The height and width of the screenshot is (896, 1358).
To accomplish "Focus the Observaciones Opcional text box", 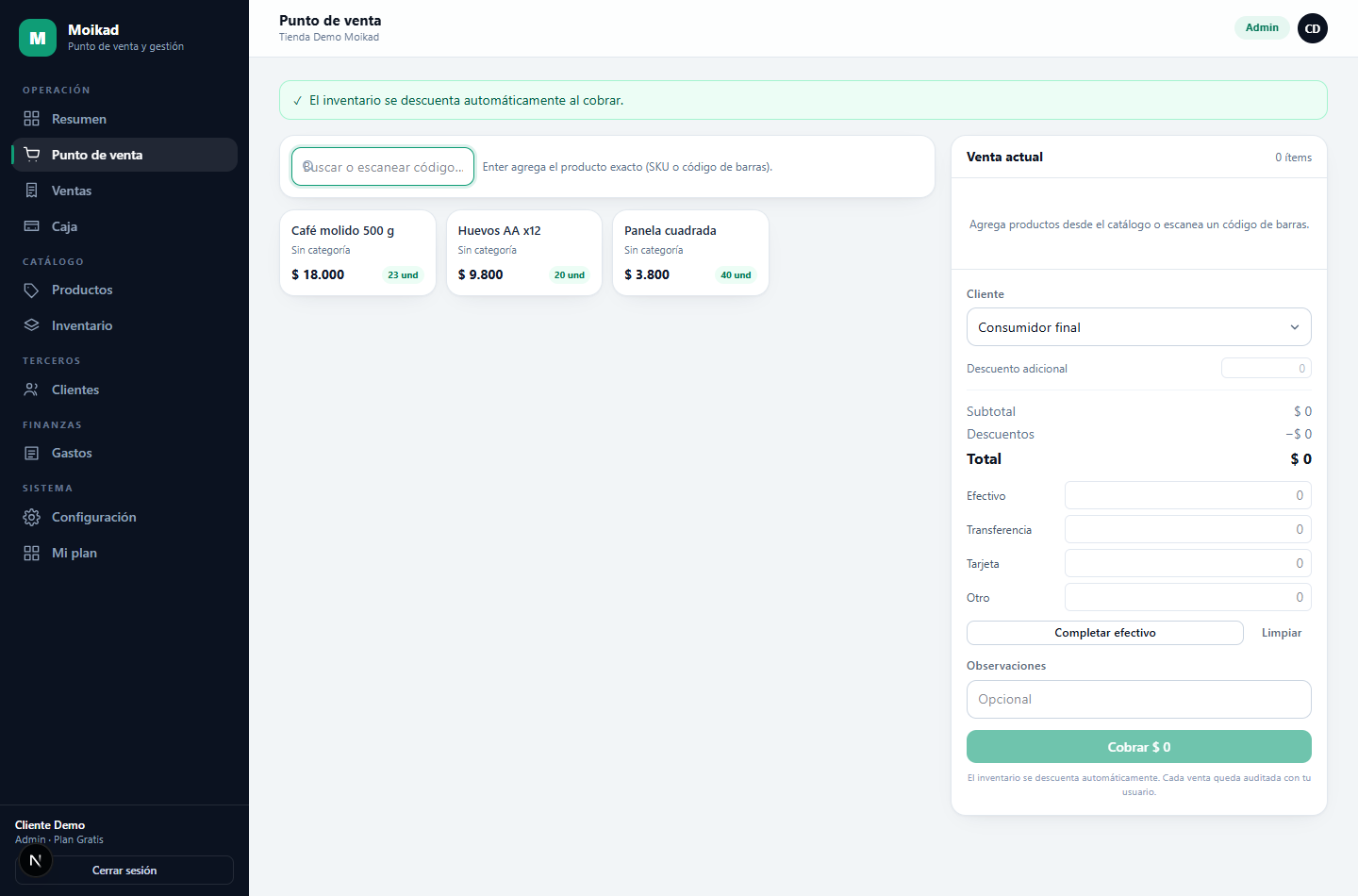I will (x=1139, y=699).
